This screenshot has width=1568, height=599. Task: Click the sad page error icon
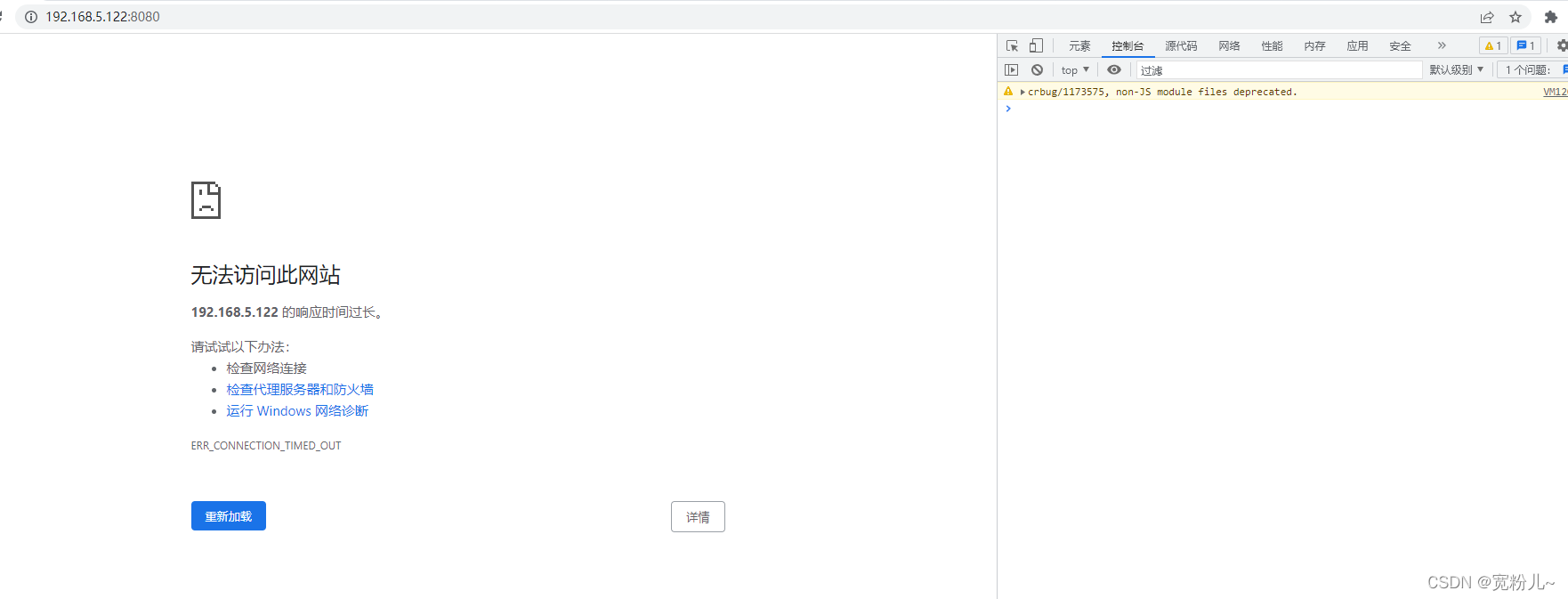click(x=206, y=200)
